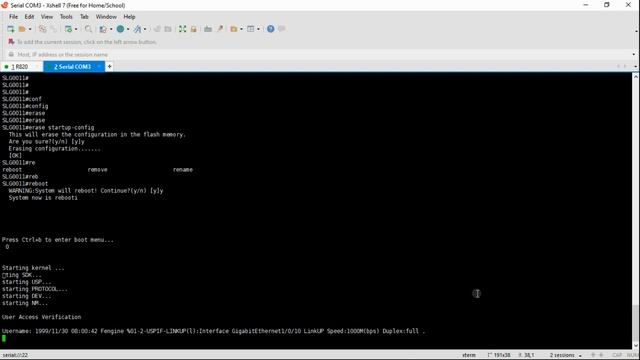Open the File menu

[x=13, y=17]
